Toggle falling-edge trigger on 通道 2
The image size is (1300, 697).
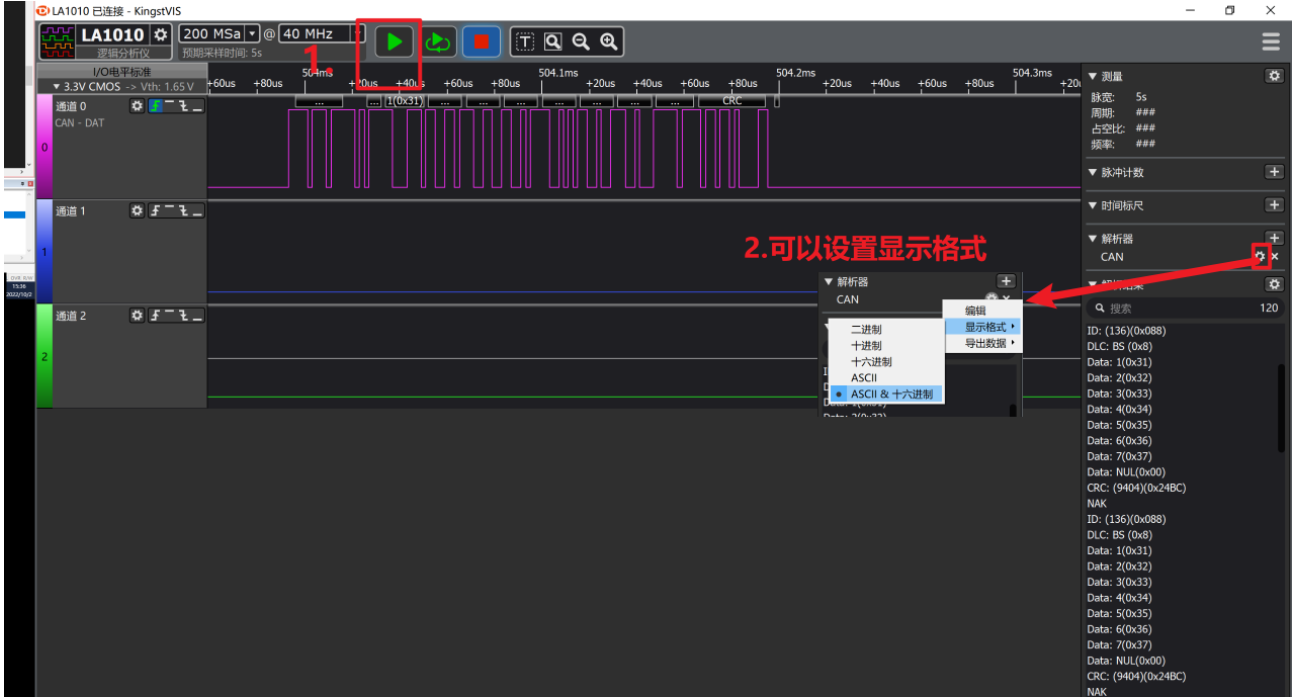pyautogui.click(x=183, y=316)
